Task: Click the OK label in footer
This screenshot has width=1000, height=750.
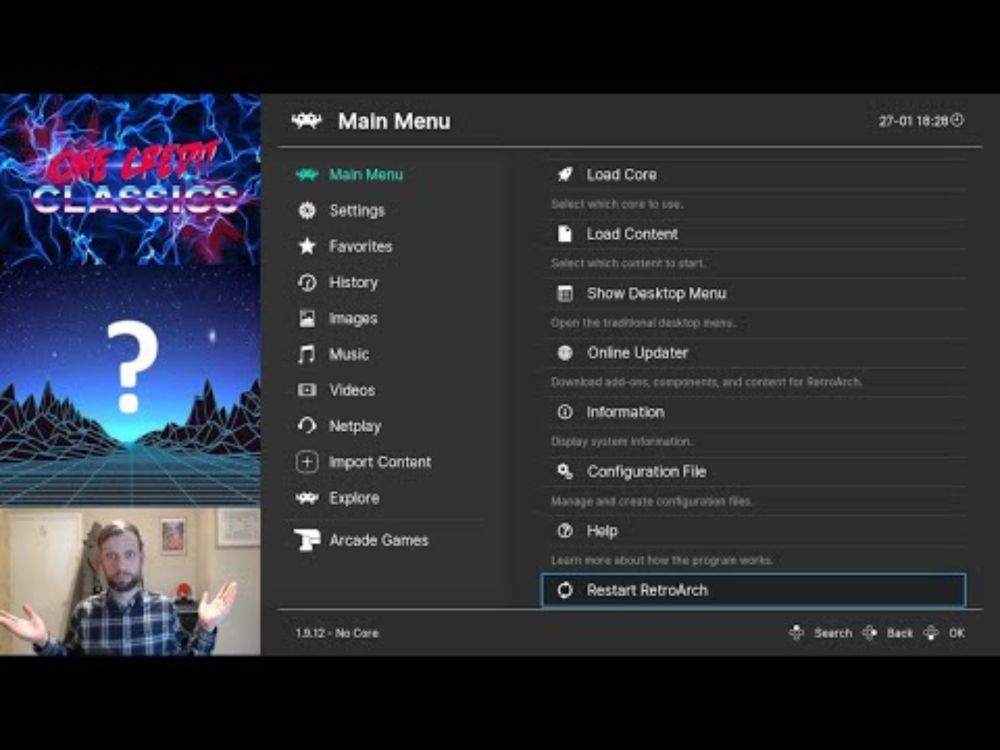Action: [x=956, y=633]
